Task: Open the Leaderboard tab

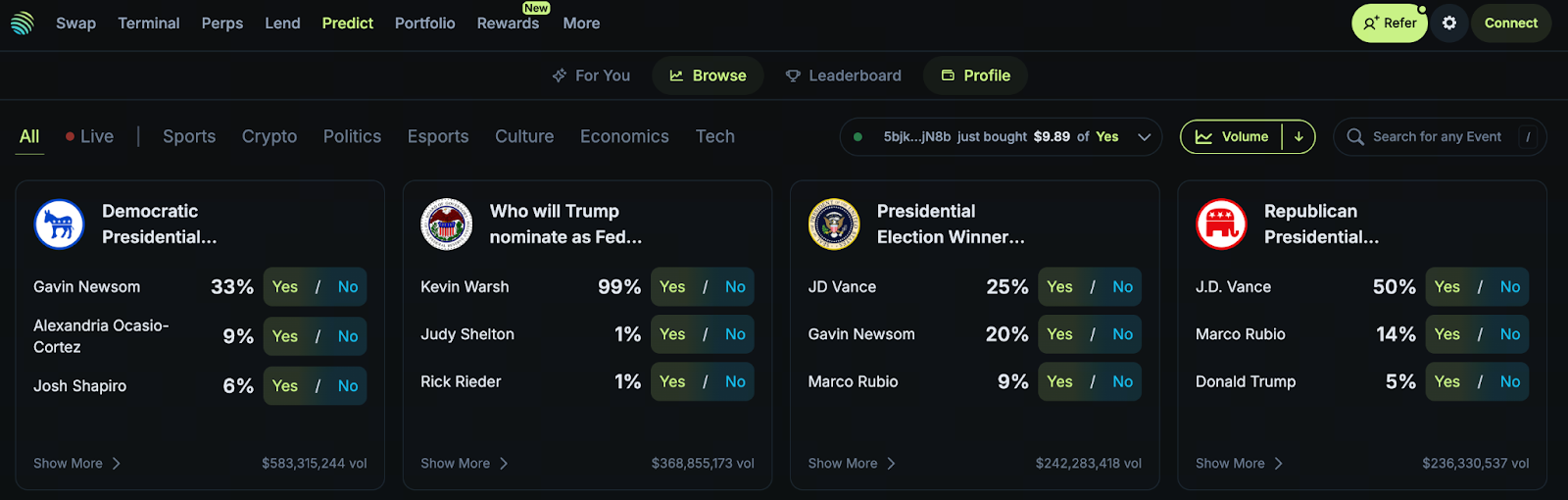Action: [843, 75]
